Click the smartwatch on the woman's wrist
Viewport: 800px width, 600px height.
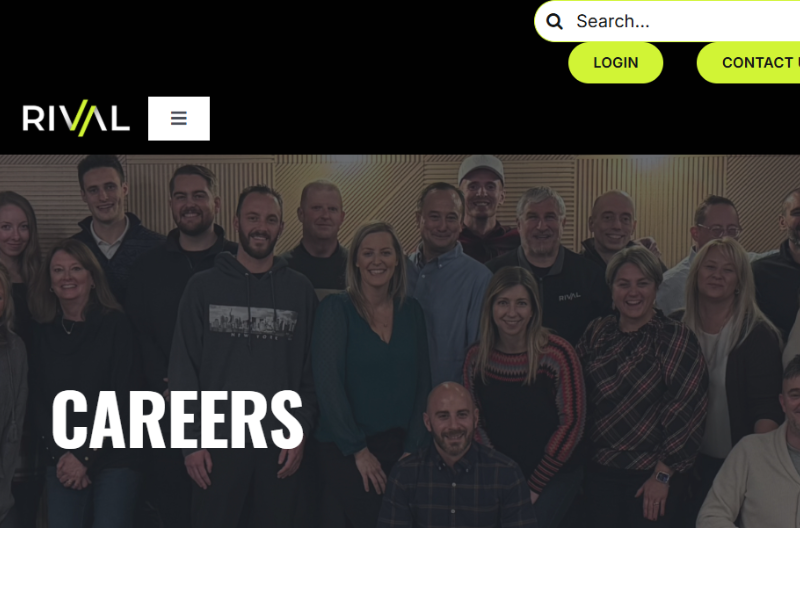[x=662, y=477]
